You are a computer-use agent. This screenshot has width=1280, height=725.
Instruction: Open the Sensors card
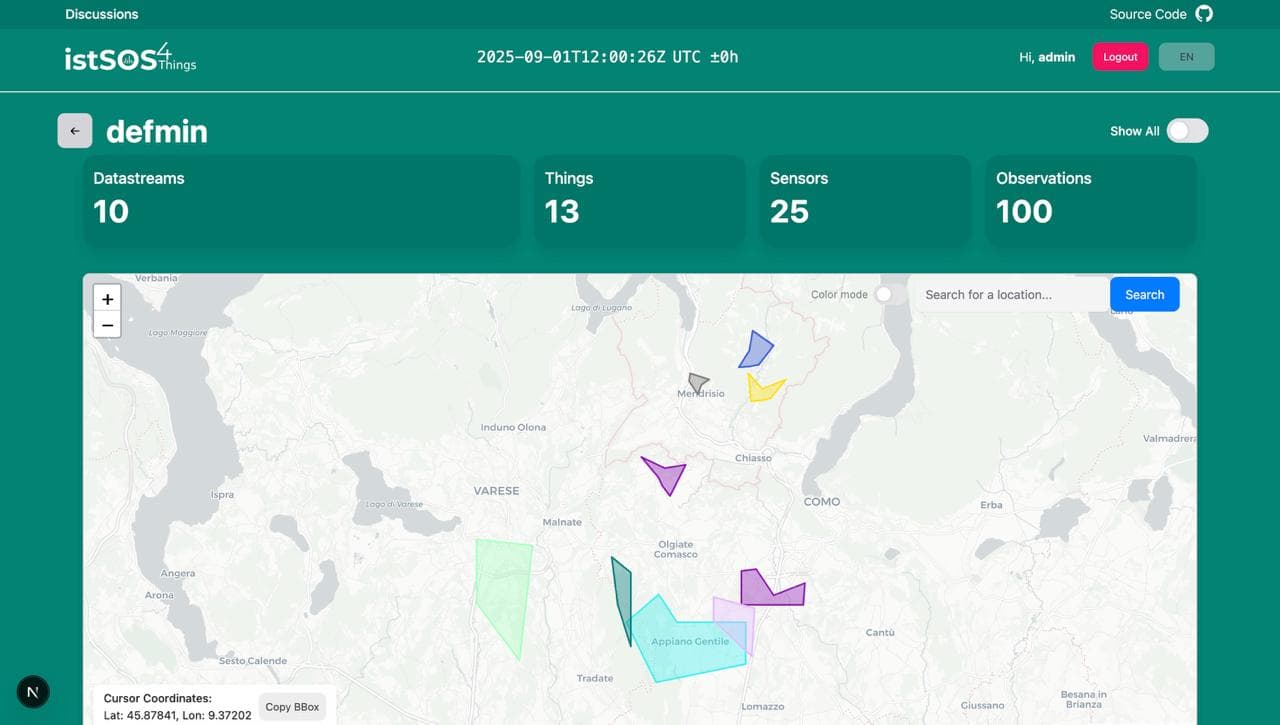pos(865,200)
